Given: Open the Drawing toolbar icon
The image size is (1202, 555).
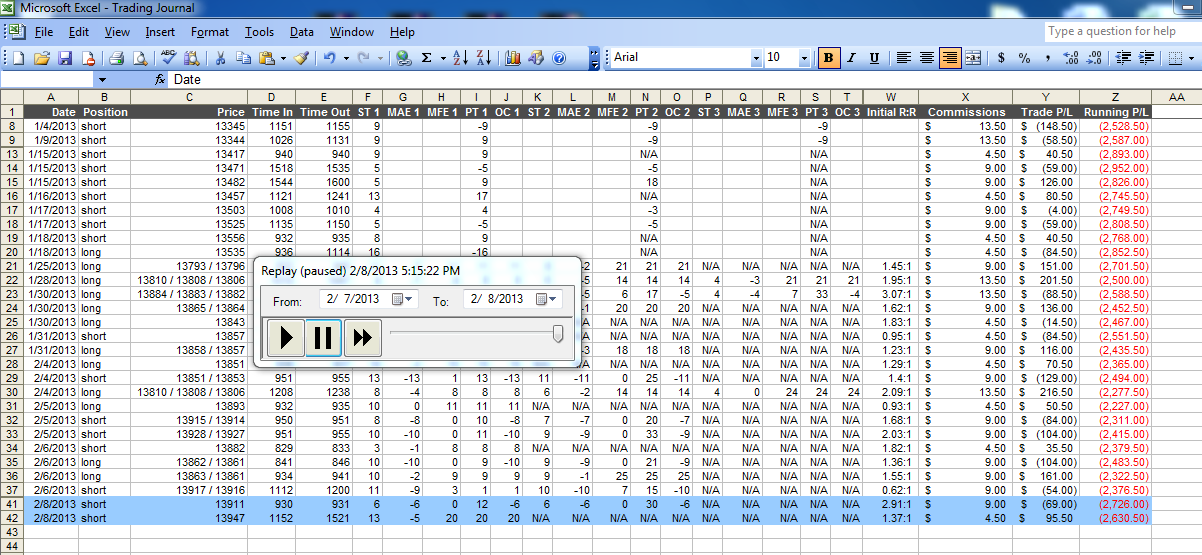Looking at the screenshot, I should 536,58.
